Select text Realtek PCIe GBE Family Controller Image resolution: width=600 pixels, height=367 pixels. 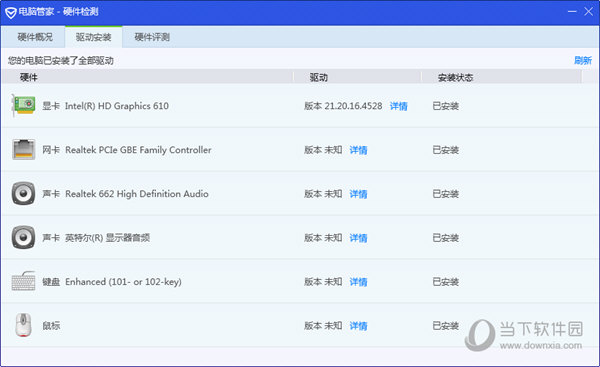pyautogui.click(x=138, y=150)
